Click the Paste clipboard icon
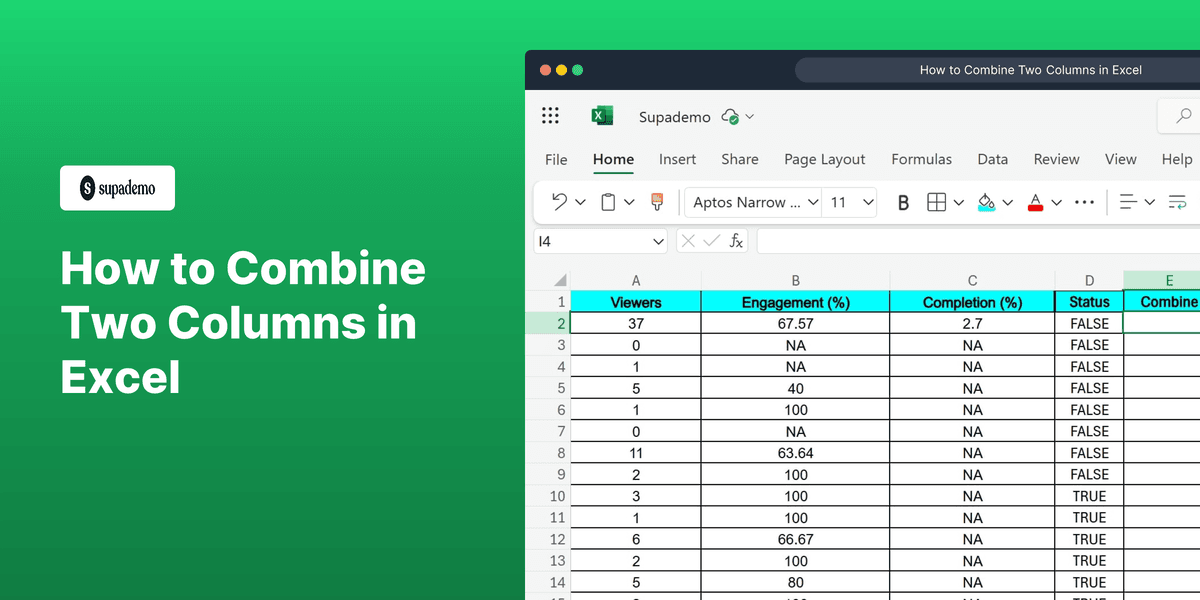 (608, 202)
